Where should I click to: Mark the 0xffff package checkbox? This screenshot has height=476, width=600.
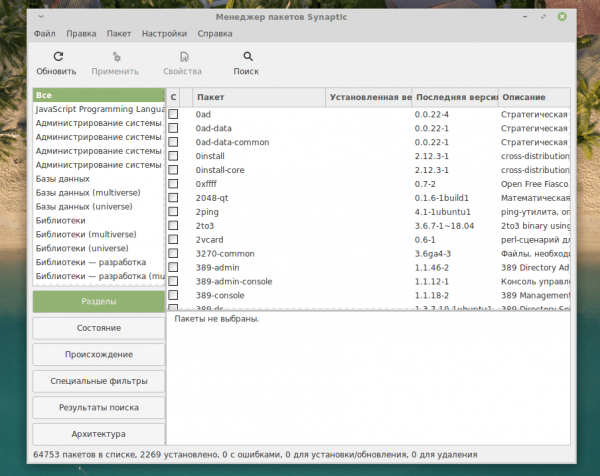point(173,184)
